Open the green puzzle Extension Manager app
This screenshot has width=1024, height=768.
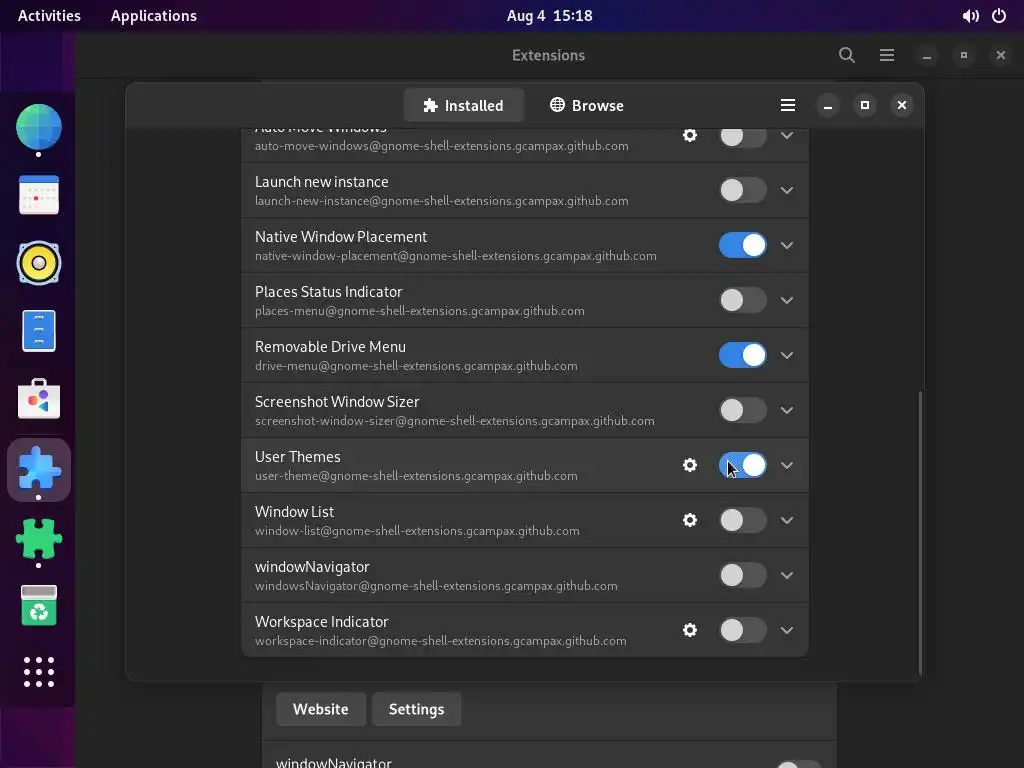pyautogui.click(x=39, y=540)
